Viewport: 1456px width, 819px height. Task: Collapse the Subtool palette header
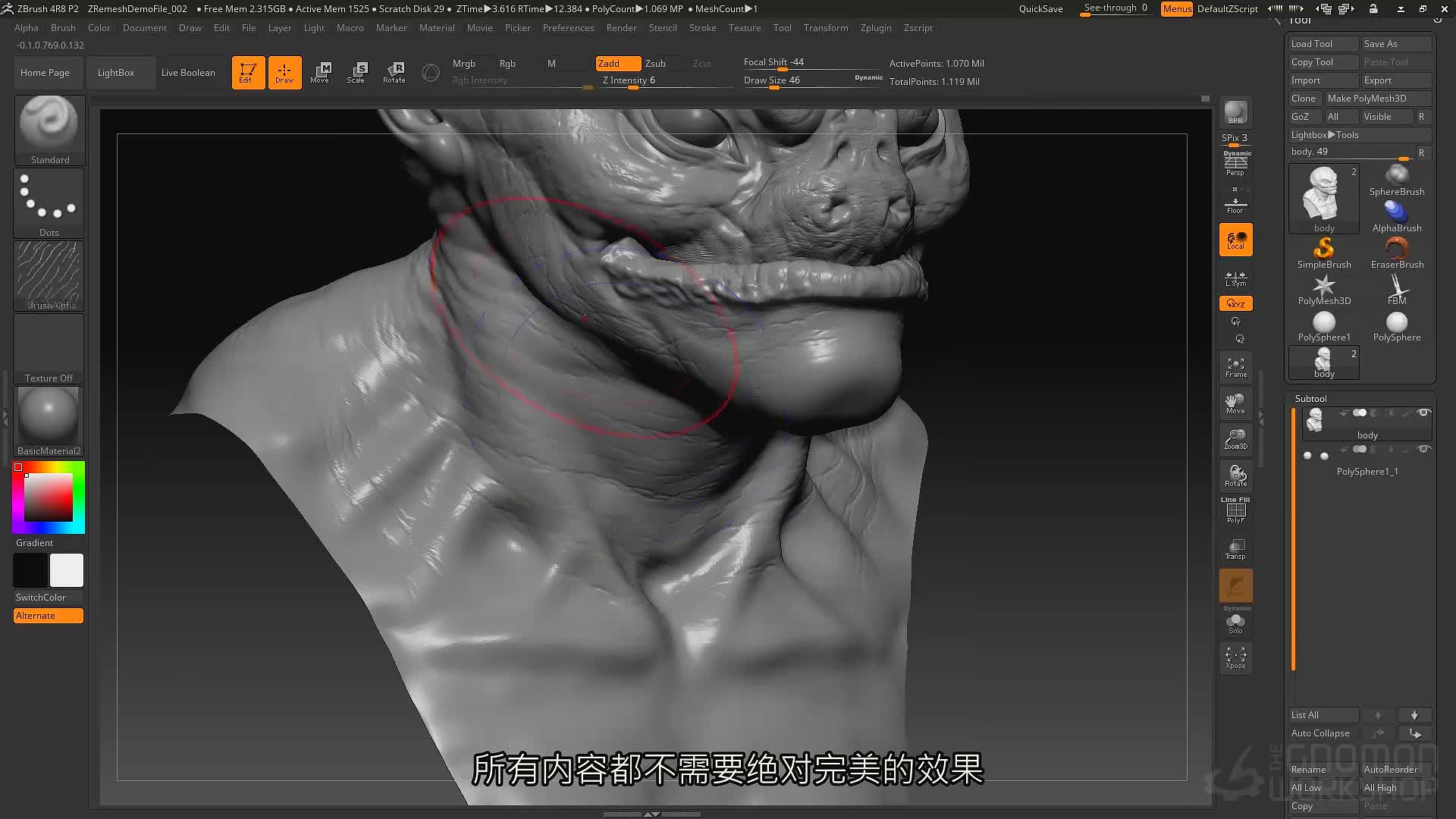(1310, 399)
